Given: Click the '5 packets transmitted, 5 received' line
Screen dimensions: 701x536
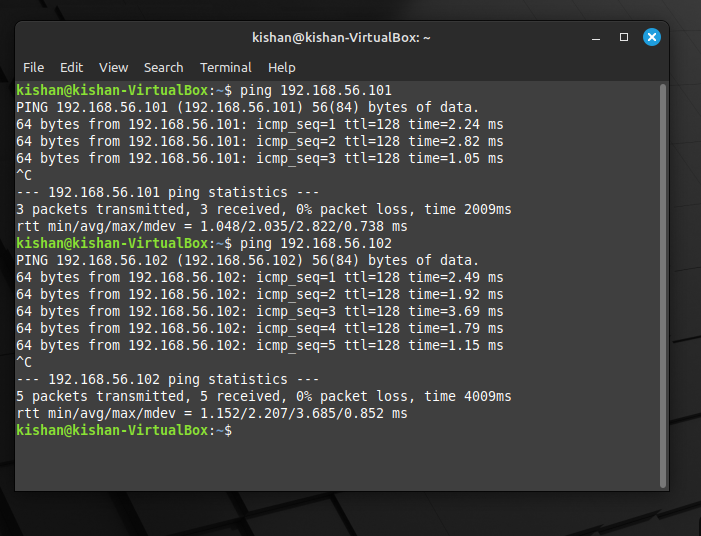Looking at the screenshot, I should [264, 396].
